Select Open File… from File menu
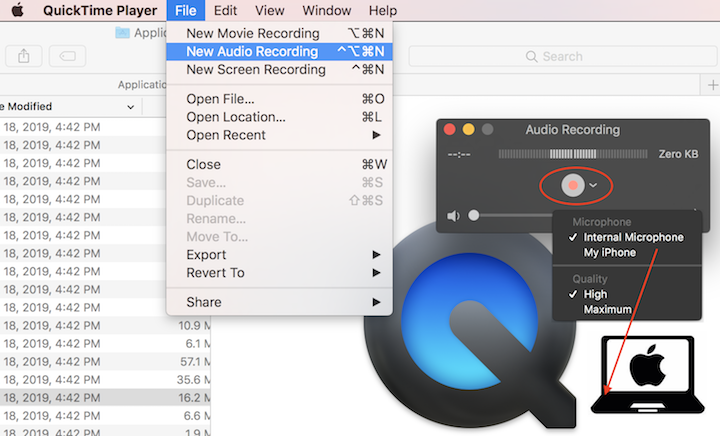720x436 pixels. click(279, 99)
